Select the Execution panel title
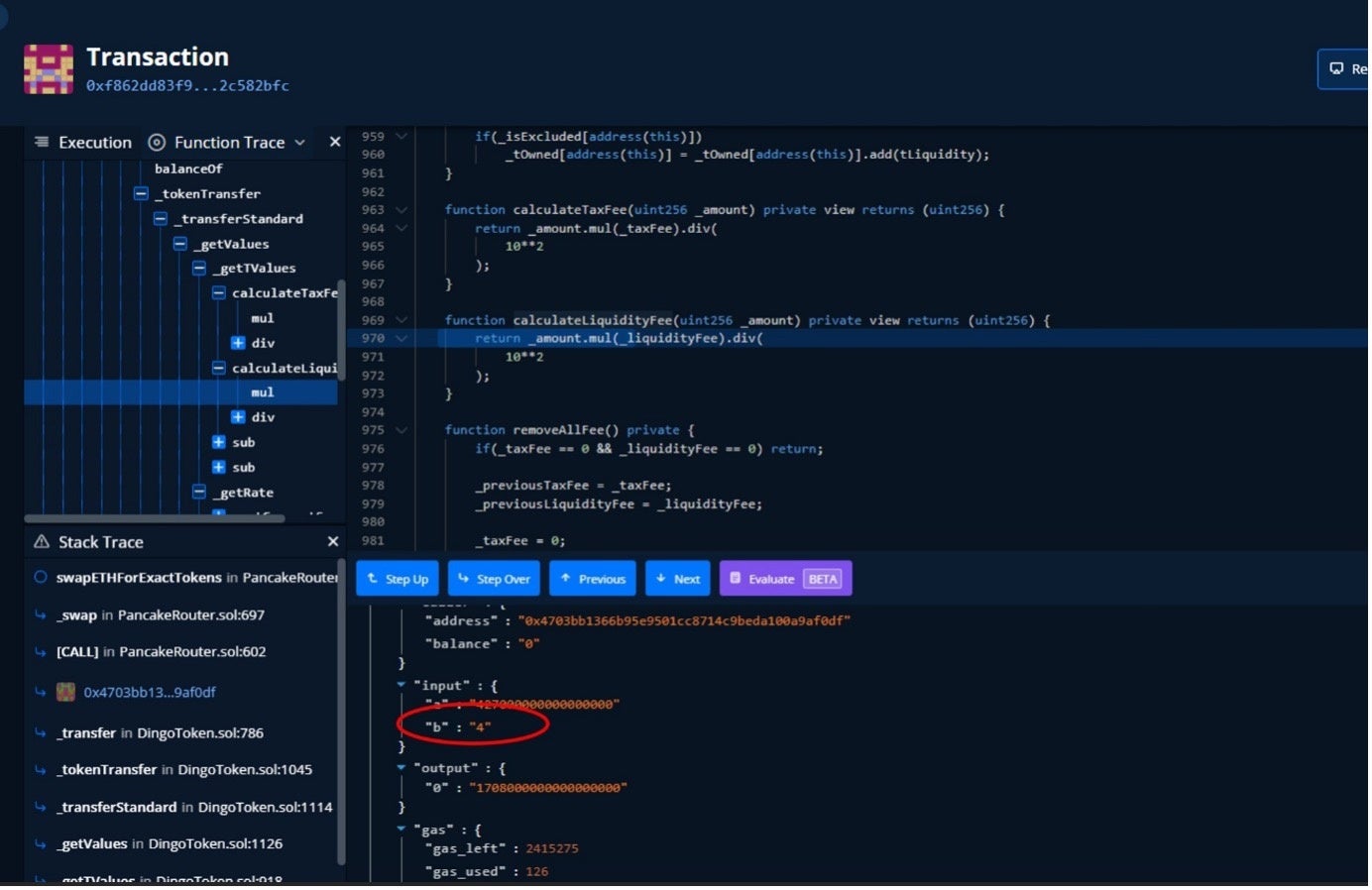The width and height of the screenshot is (1372, 890). 95,143
